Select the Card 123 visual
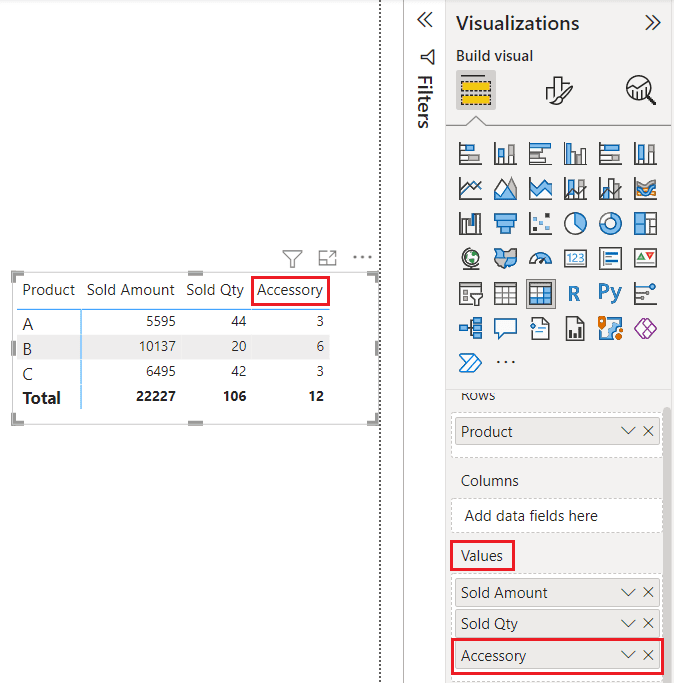The height and width of the screenshot is (683, 674). pos(575,258)
